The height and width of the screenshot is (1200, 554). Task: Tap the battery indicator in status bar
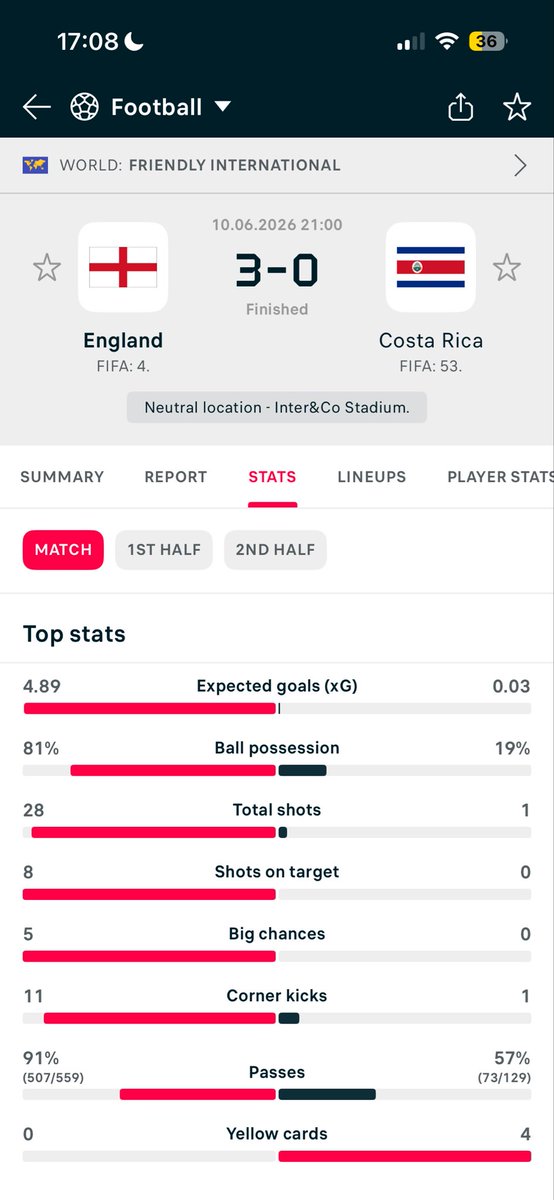[x=489, y=41]
